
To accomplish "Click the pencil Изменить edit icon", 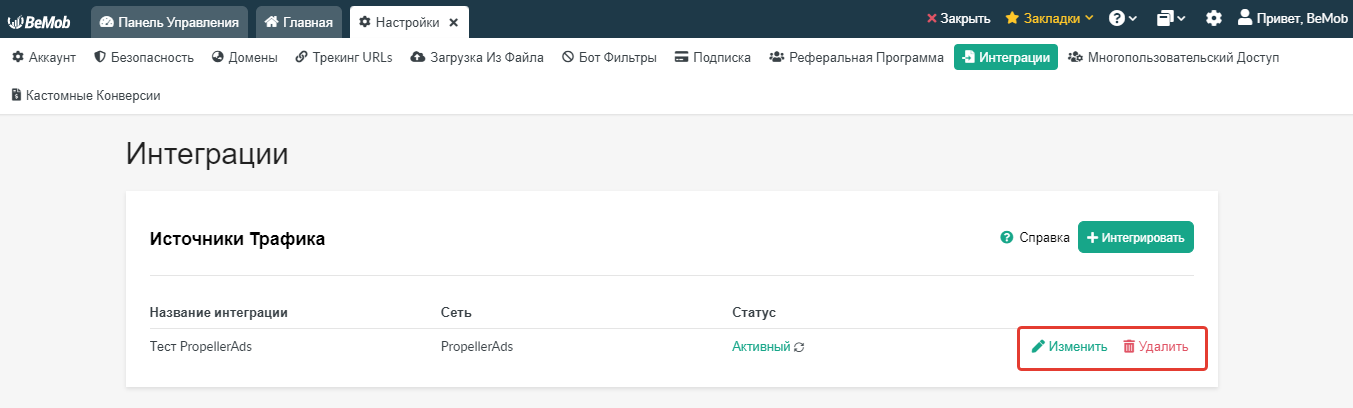I will [1038, 347].
